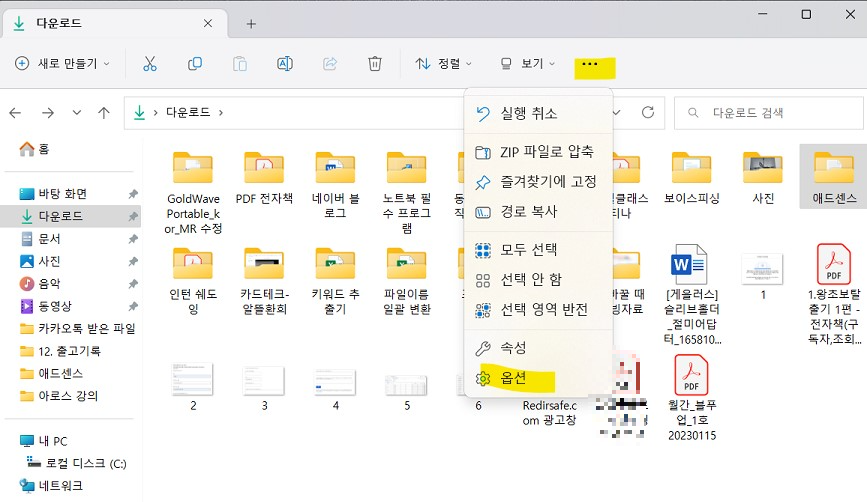This screenshot has width=867, height=502.
Task: Choose 옵션 menu item
Action: click(x=539, y=378)
